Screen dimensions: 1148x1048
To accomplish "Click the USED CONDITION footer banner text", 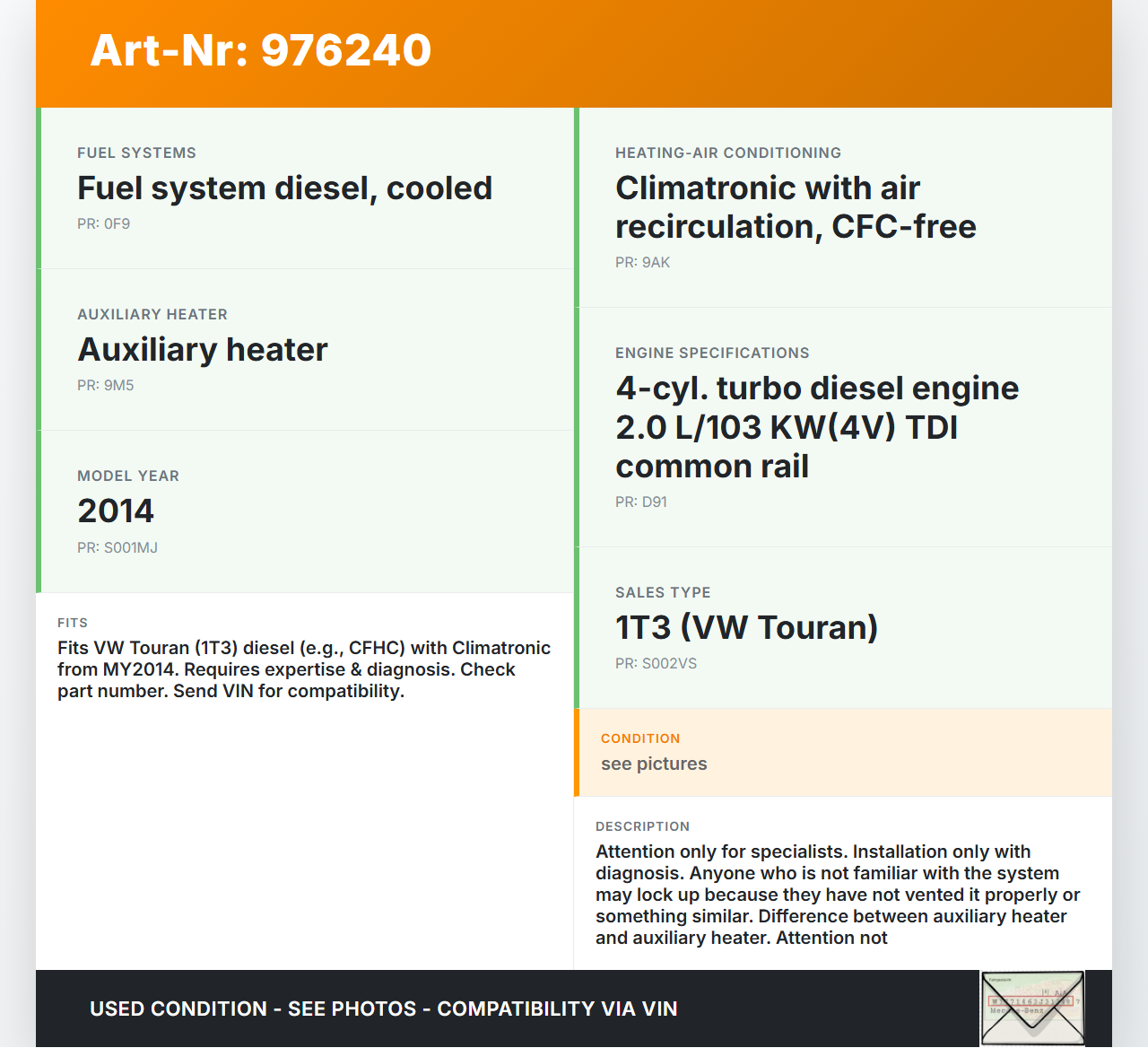I will (x=383, y=1009).
